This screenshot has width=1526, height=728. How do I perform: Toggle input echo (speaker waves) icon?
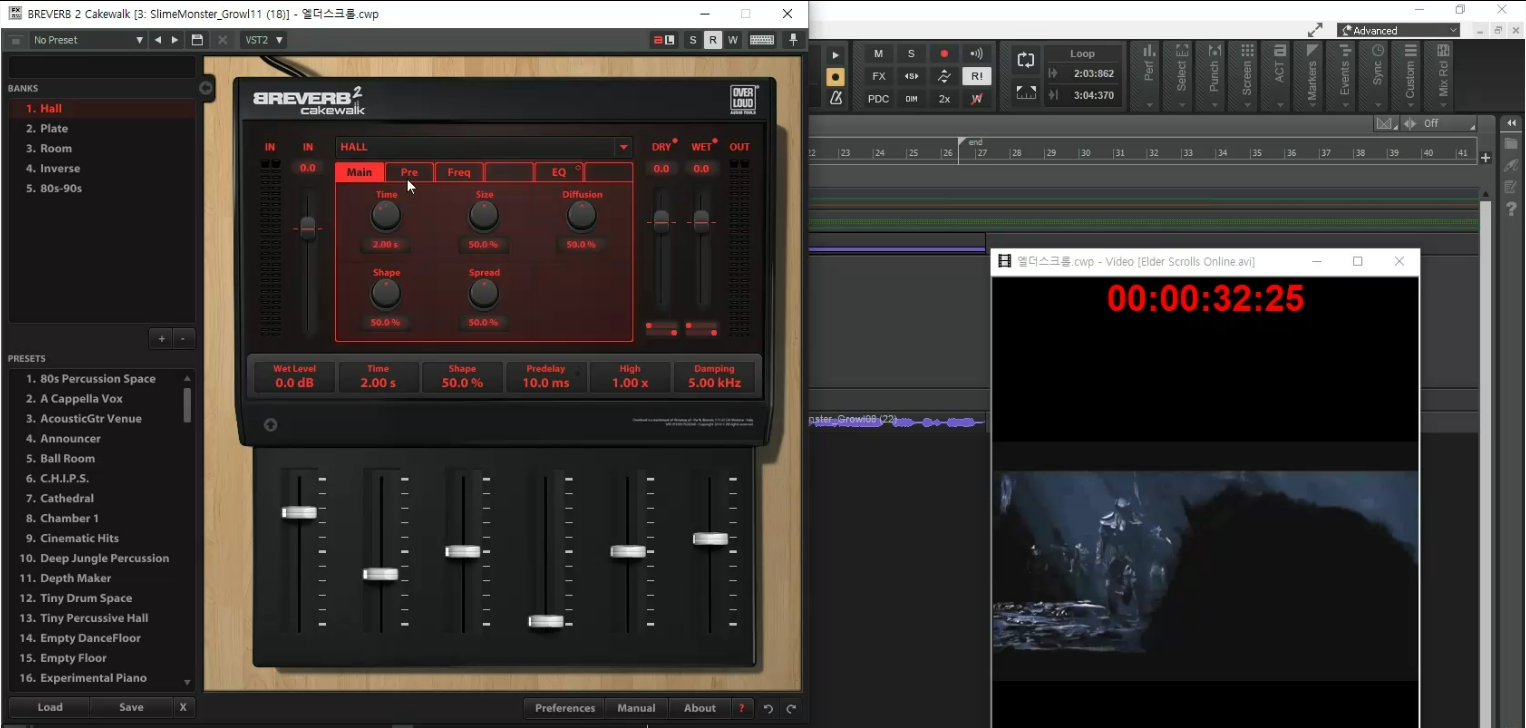tap(976, 54)
